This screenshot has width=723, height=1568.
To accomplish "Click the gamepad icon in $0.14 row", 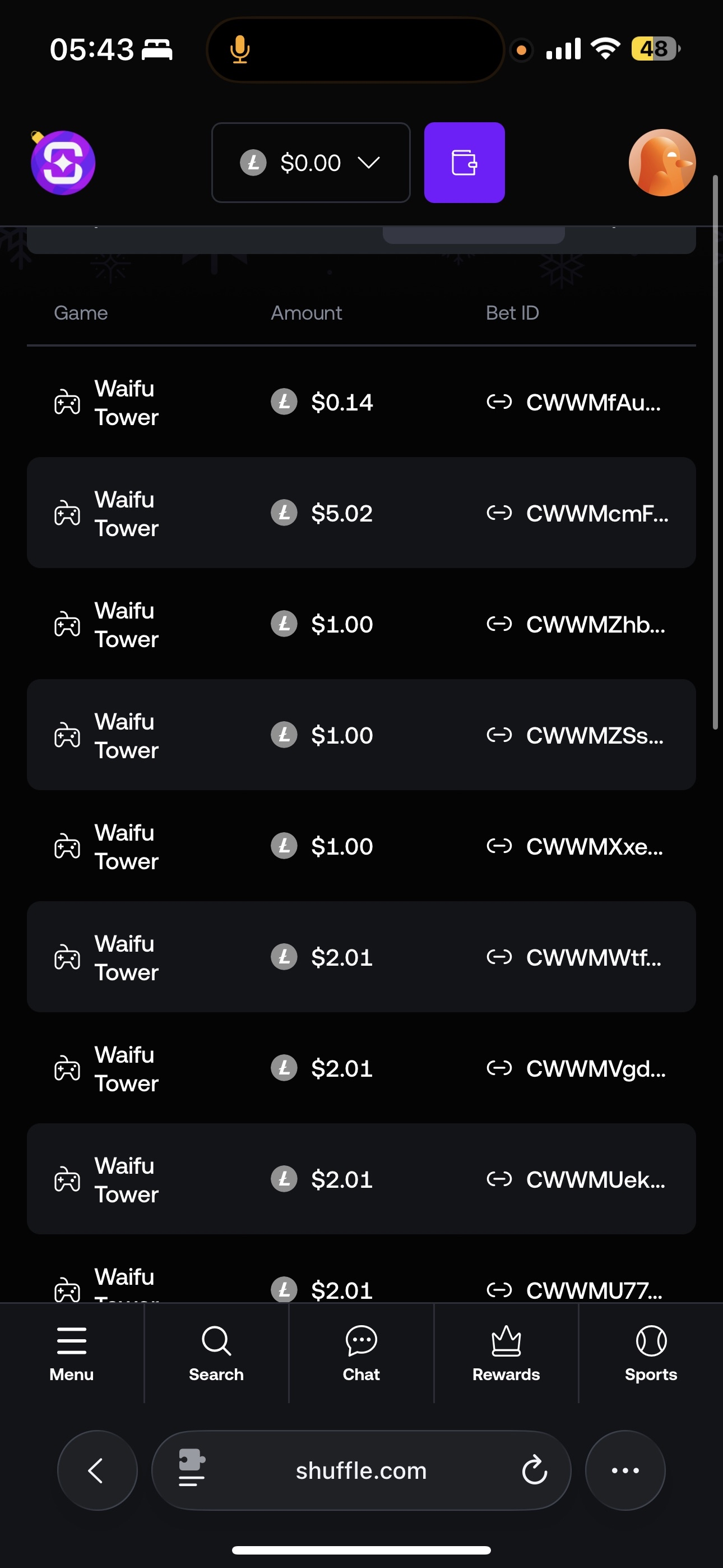I will (67, 402).
